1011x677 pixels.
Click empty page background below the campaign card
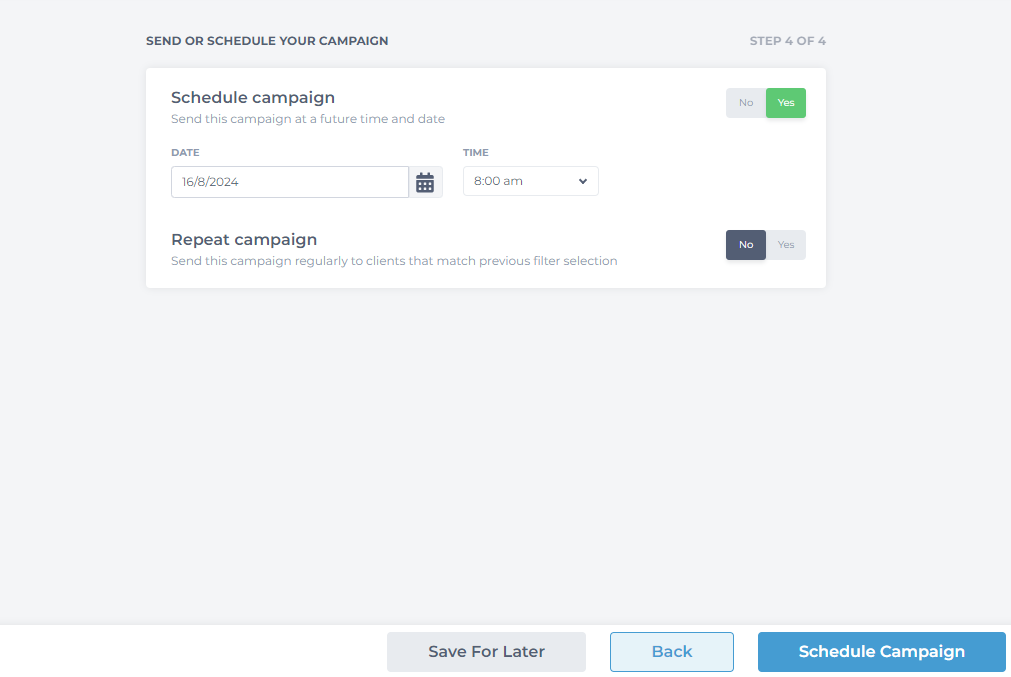pyautogui.click(x=486, y=451)
